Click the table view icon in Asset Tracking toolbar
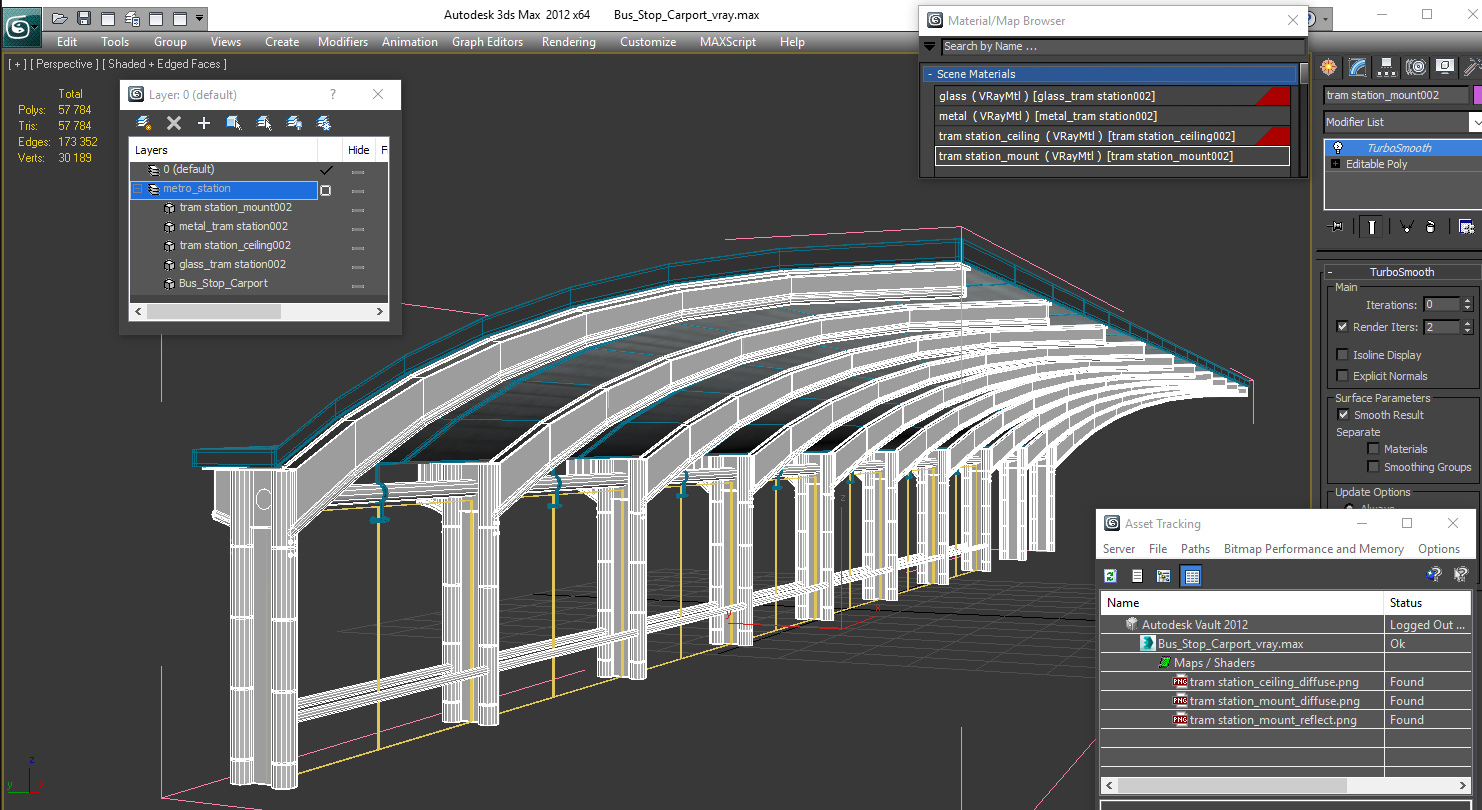1482x810 pixels. tap(1190, 576)
